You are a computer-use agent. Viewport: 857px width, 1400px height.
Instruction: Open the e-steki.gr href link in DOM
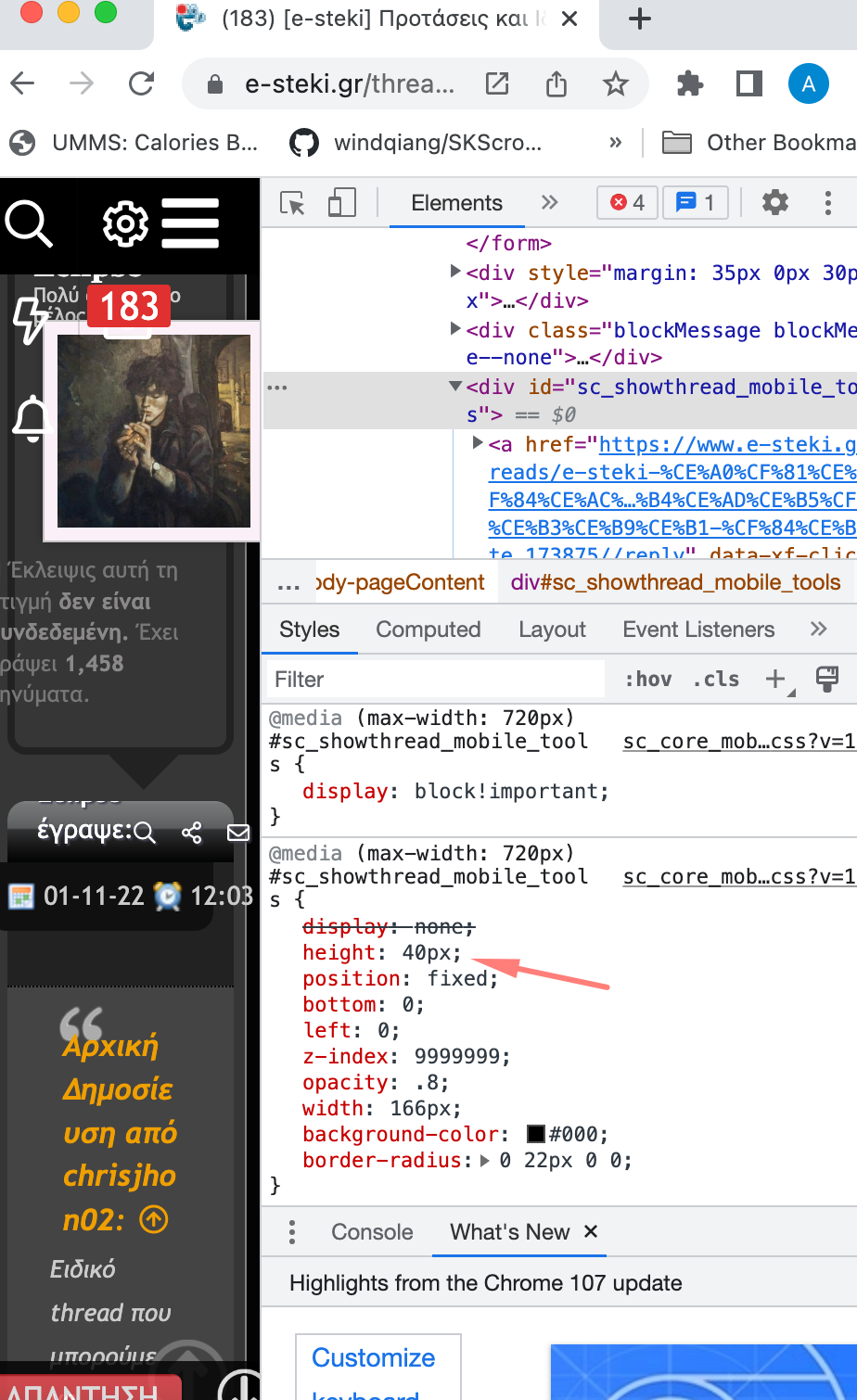(x=672, y=500)
